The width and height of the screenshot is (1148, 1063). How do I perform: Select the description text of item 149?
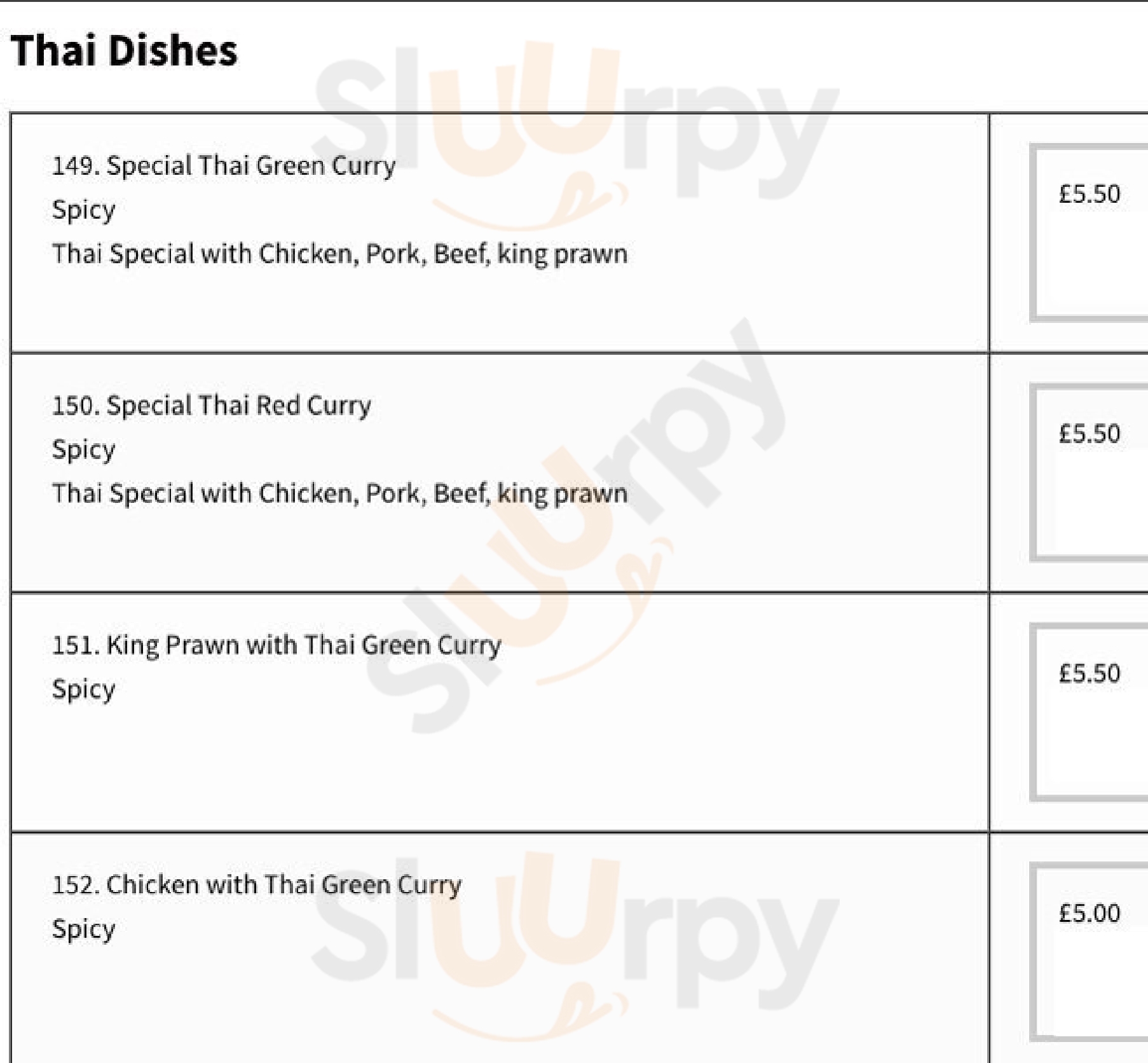tap(339, 254)
